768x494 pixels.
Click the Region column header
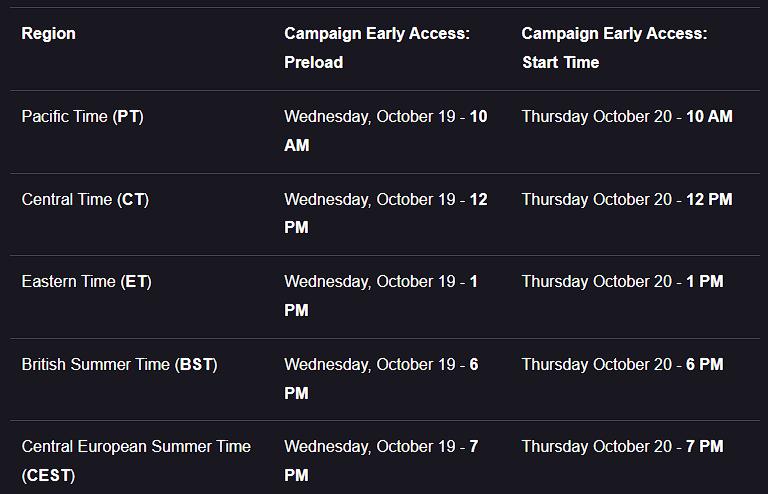48,34
